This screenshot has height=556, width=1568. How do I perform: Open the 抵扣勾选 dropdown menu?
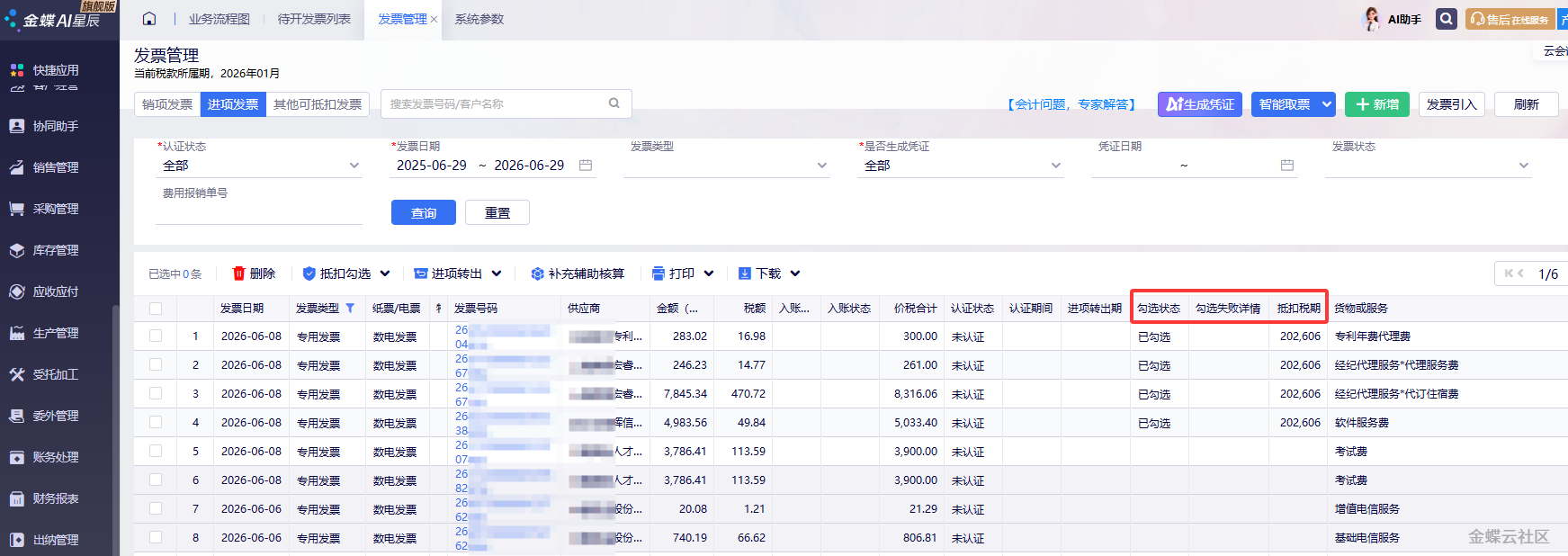click(x=385, y=274)
